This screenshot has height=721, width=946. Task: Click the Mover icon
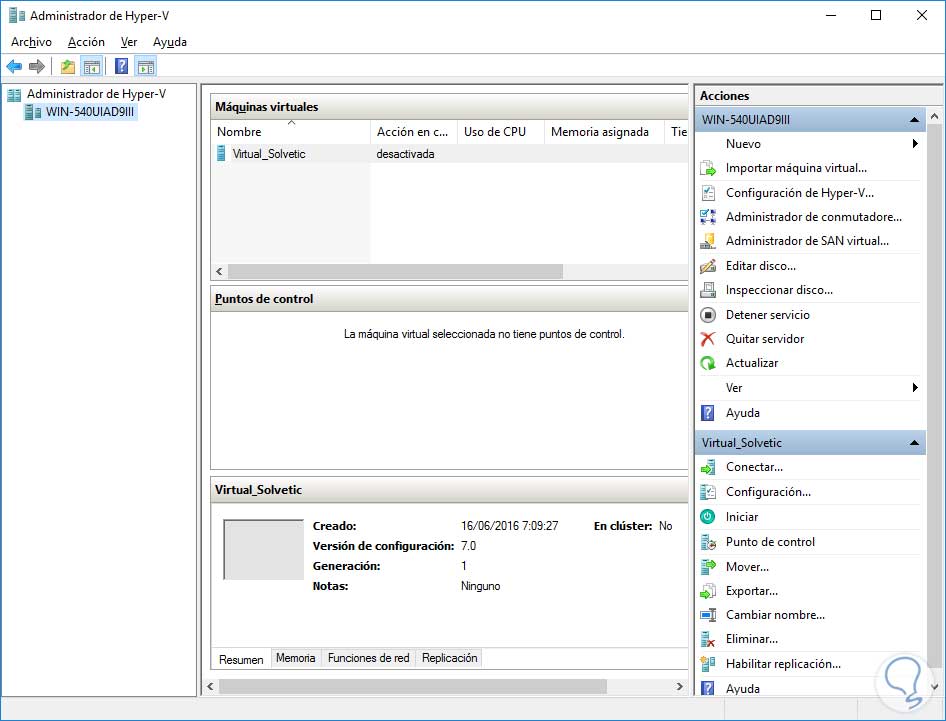coord(708,567)
